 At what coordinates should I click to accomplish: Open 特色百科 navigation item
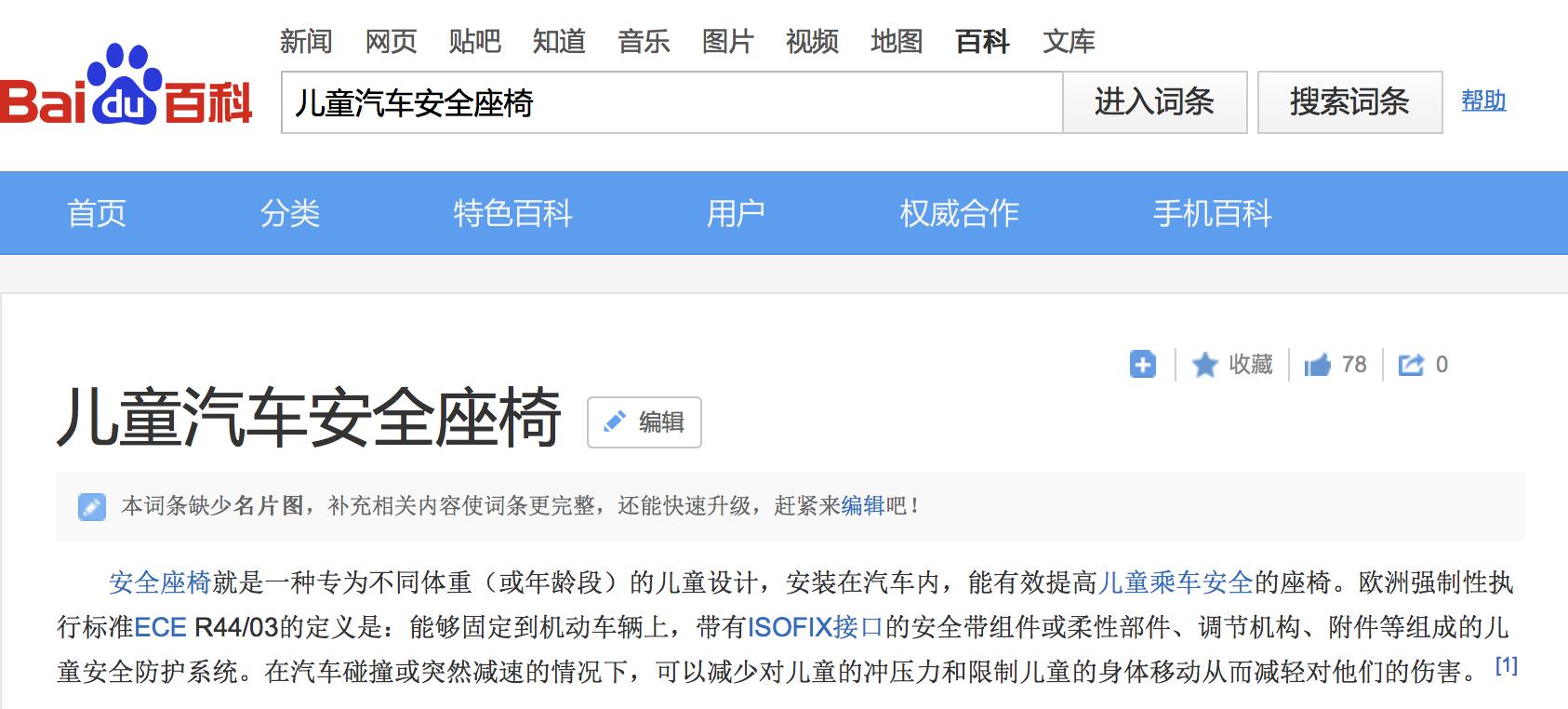coord(512,213)
